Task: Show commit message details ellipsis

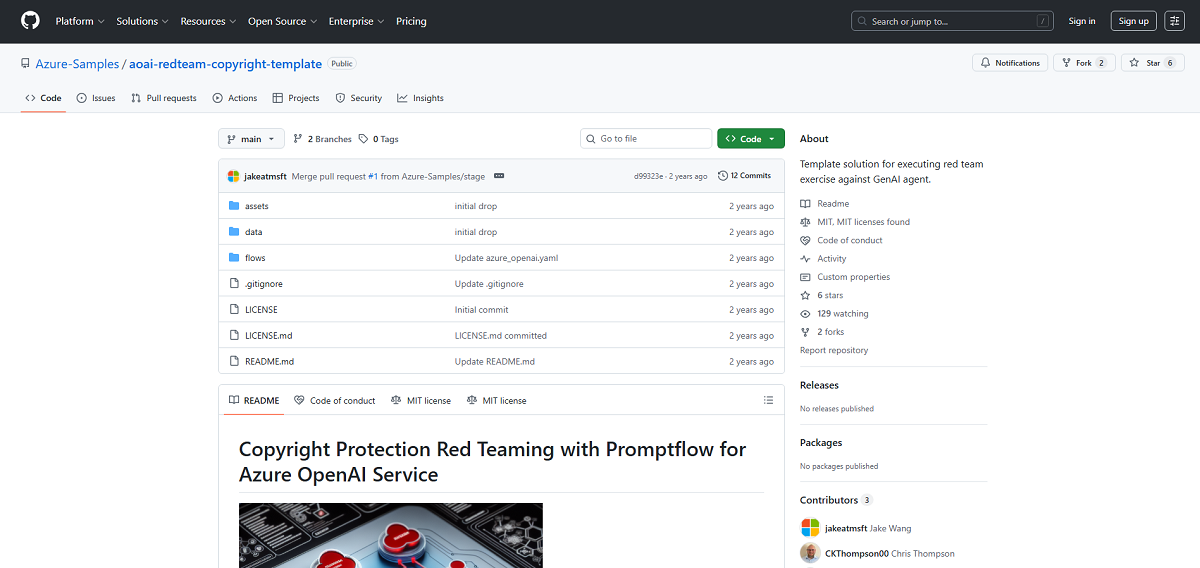Action: 499,176
